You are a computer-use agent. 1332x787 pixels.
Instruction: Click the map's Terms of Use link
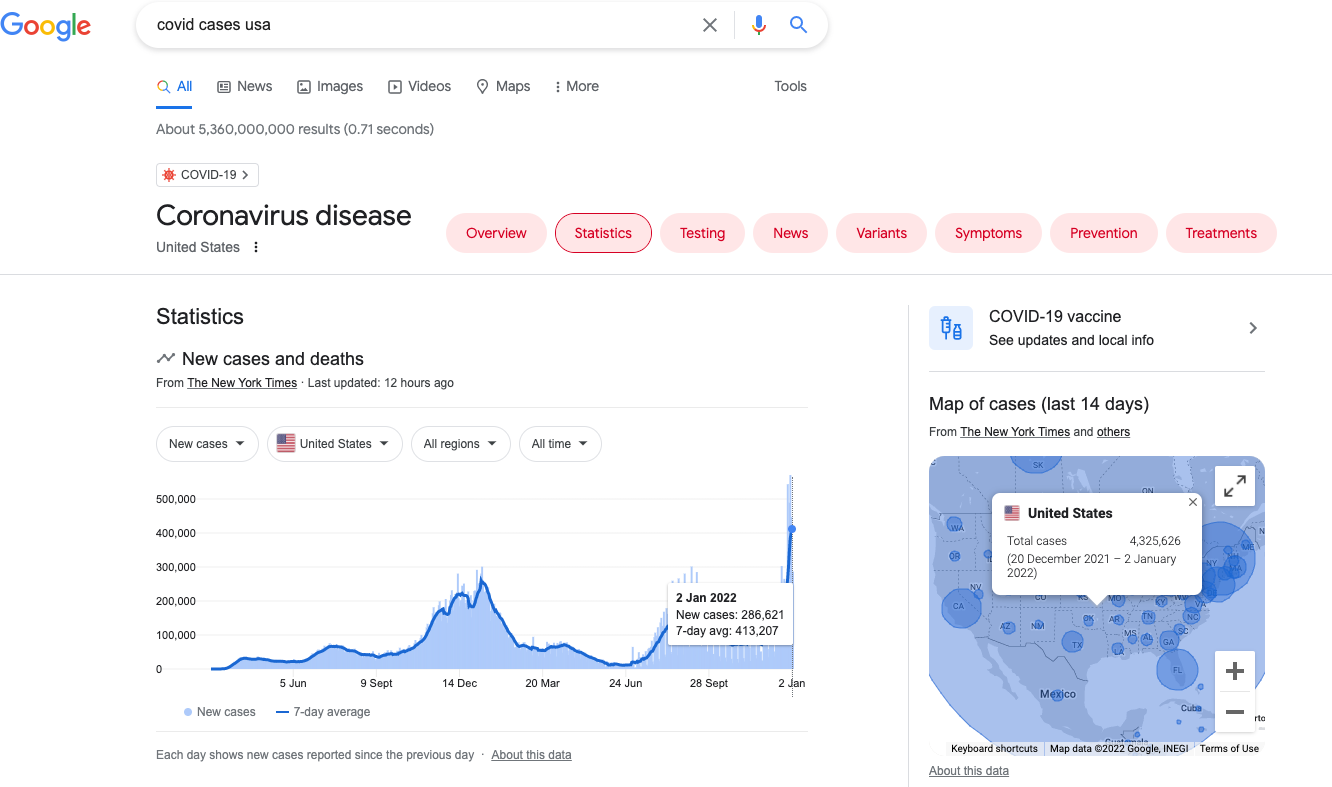coord(1229,749)
